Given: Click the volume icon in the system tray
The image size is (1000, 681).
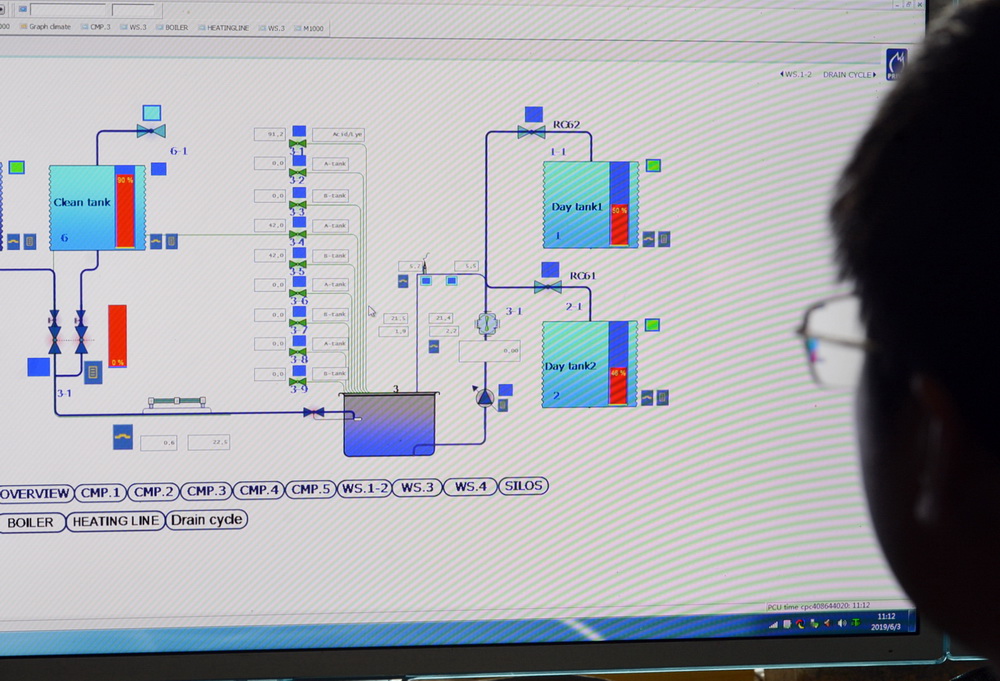Looking at the screenshot, I should [x=842, y=623].
